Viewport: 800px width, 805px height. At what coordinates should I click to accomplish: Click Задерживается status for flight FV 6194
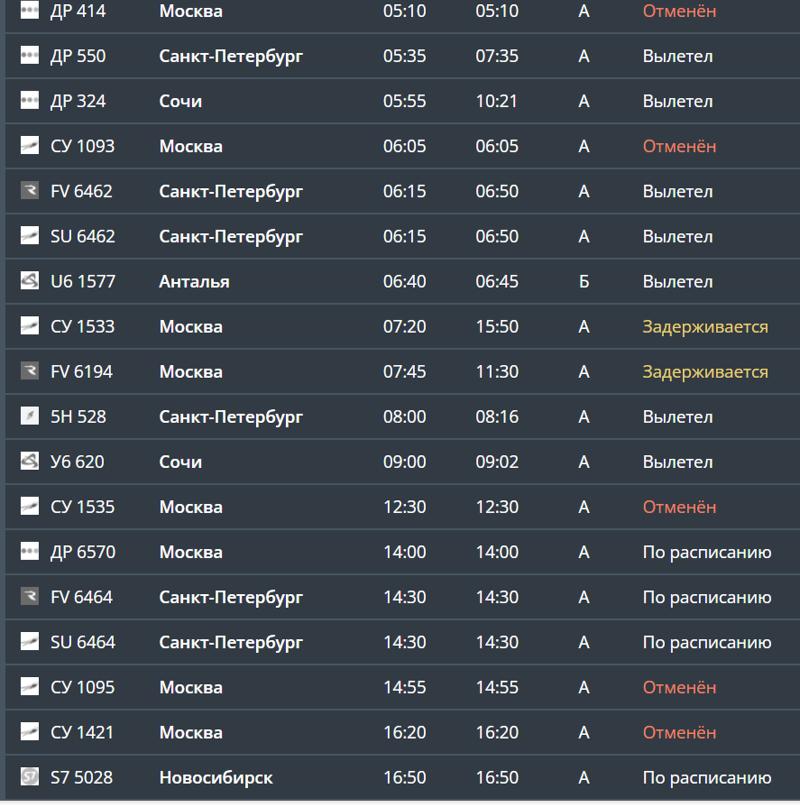pyautogui.click(x=705, y=372)
